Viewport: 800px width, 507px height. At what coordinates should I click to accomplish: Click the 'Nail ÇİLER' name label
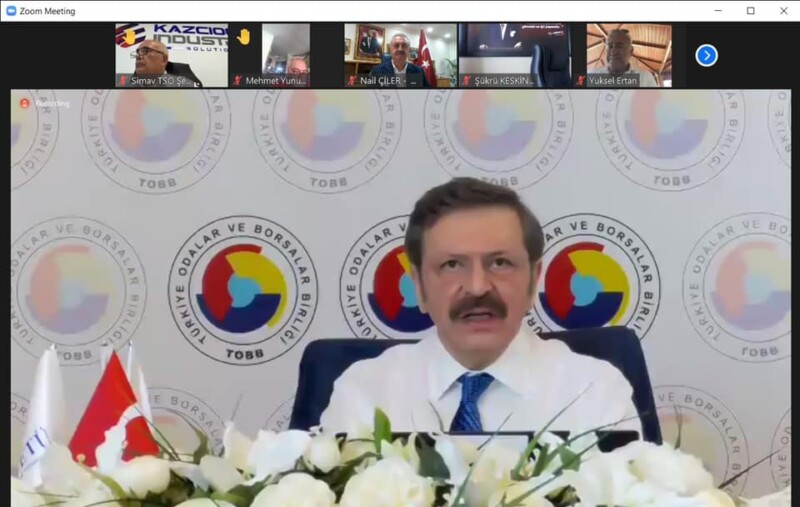click(388, 81)
